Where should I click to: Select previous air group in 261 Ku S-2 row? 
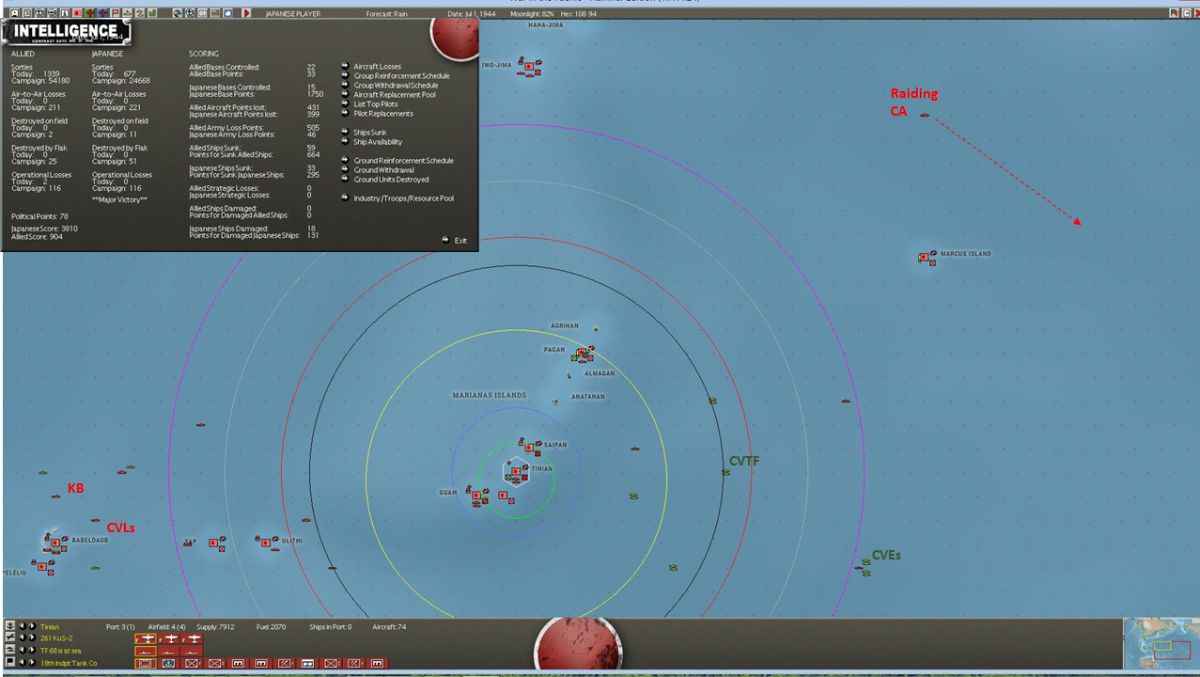coord(22,638)
